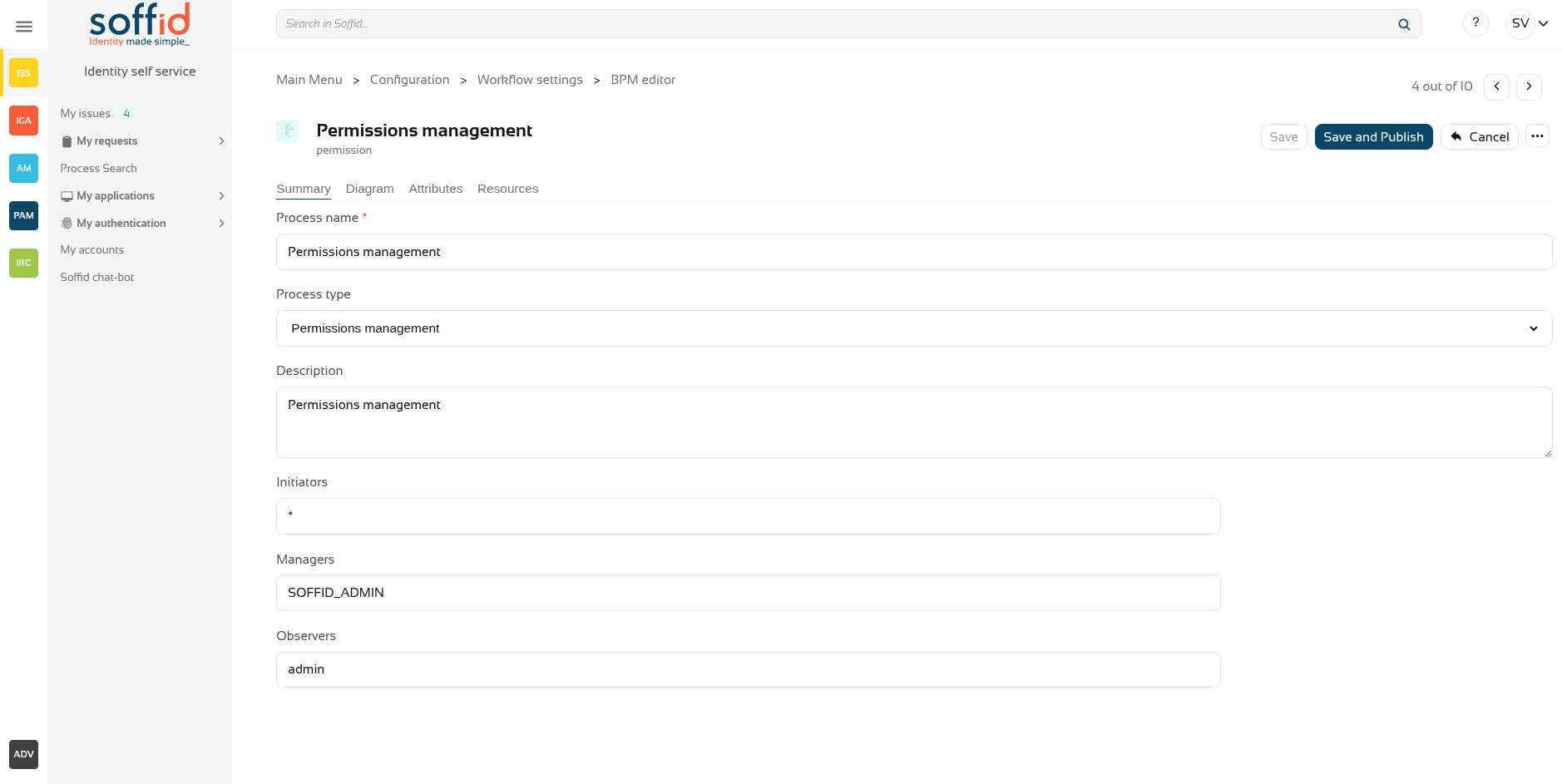The width and height of the screenshot is (1562, 784).
Task: Switch to the AM module icon
Action: pyautogui.click(x=23, y=168)
